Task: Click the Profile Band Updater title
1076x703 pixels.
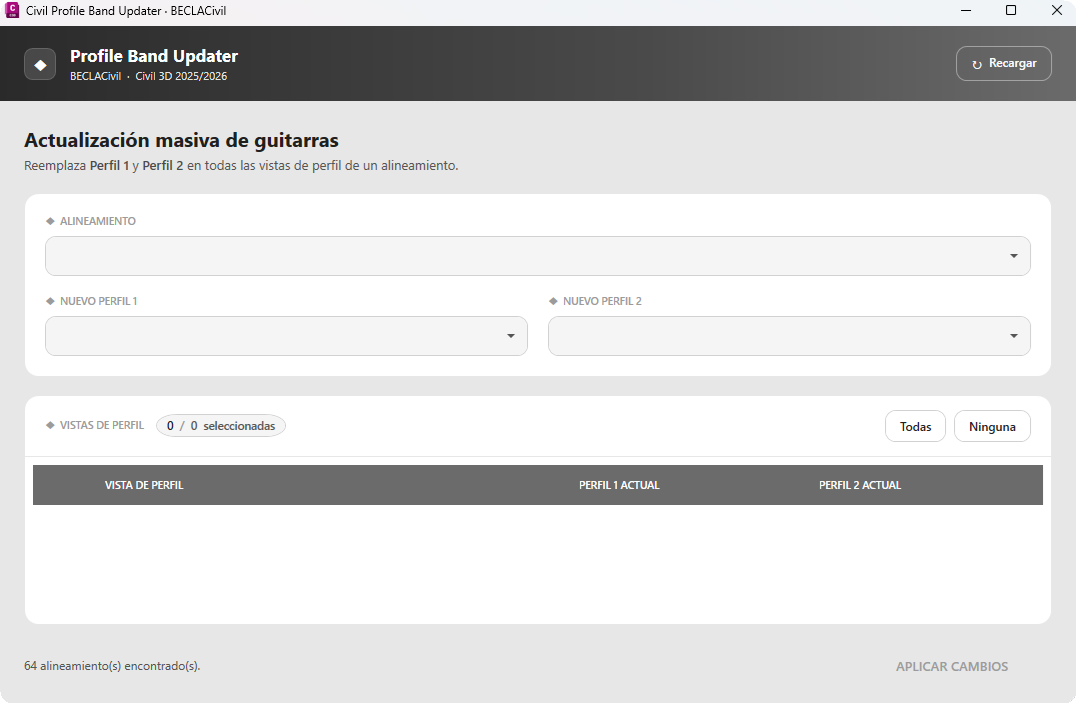Action: click(x=154, y=56)
